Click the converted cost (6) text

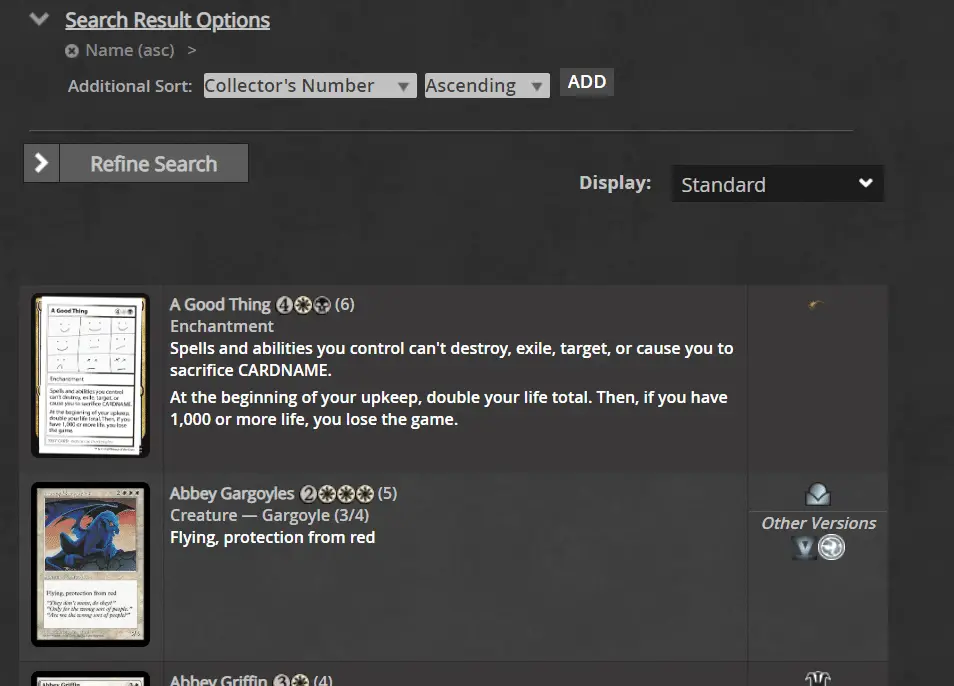tap(344, 304)
